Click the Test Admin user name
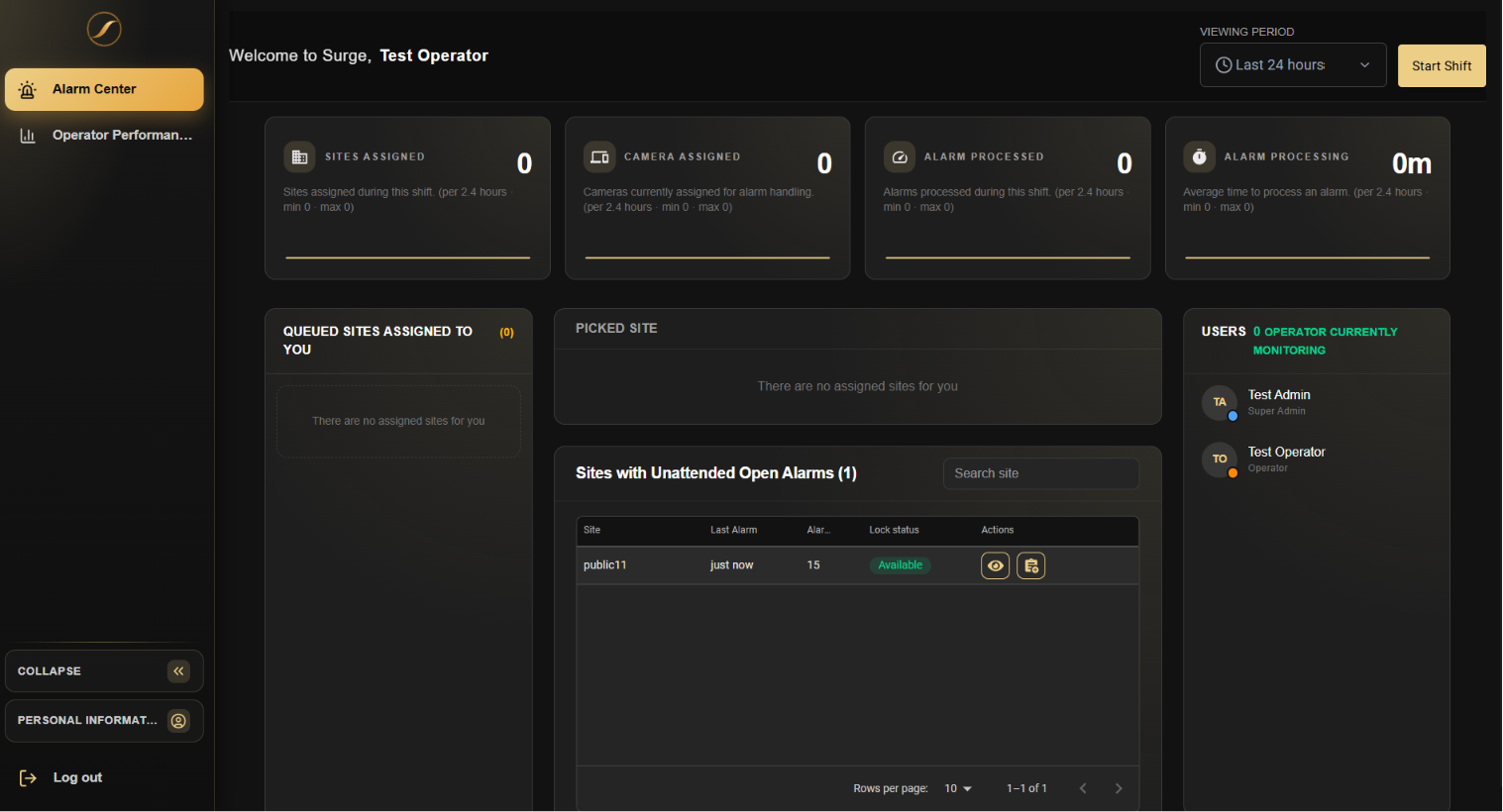 (x=1279, y=395)
